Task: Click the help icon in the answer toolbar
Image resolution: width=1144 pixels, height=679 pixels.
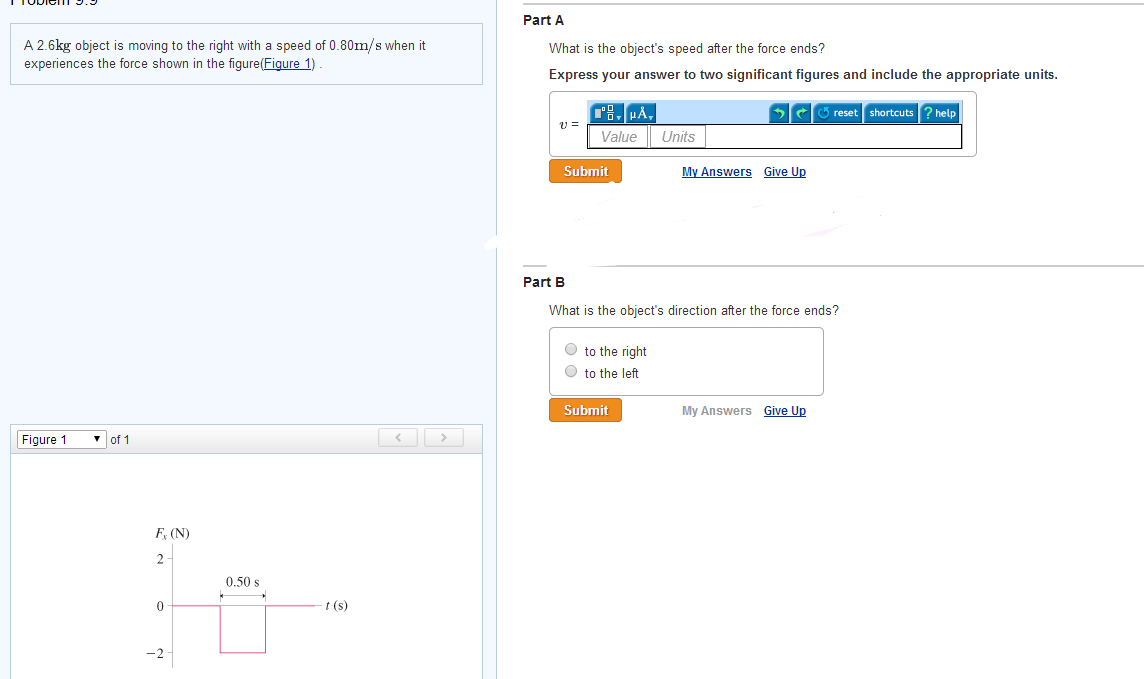Action: (x=939, y=112)
